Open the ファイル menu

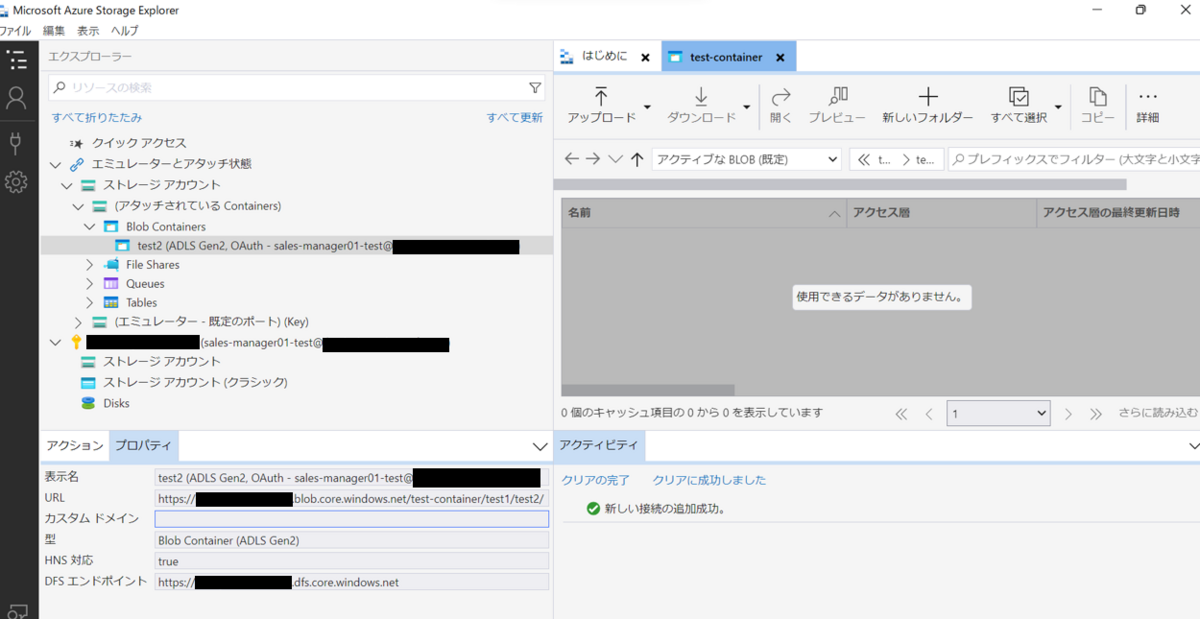(15, 31)
